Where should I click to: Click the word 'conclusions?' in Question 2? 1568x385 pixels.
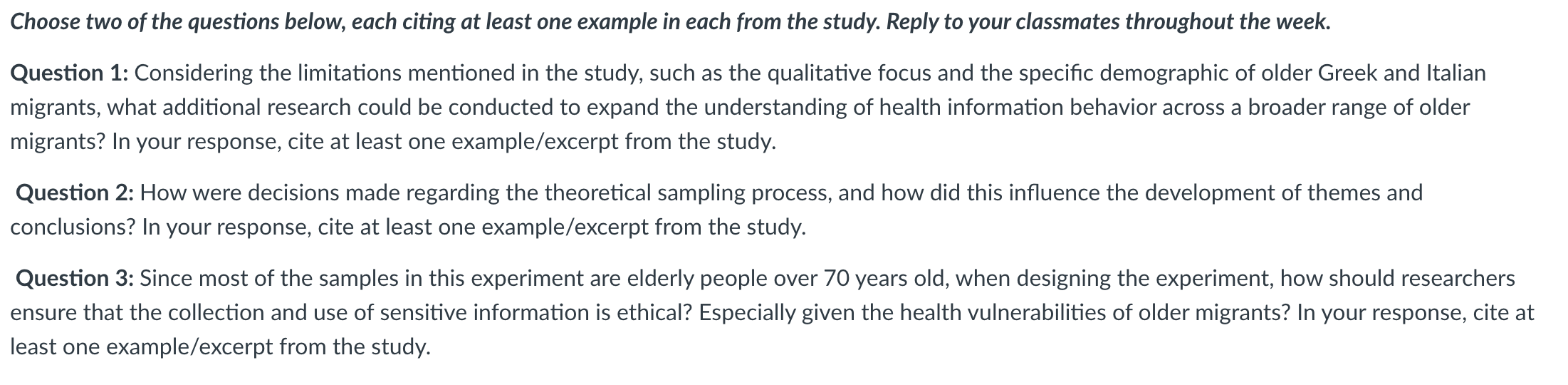pyautogui.click(x=73, y=227)
